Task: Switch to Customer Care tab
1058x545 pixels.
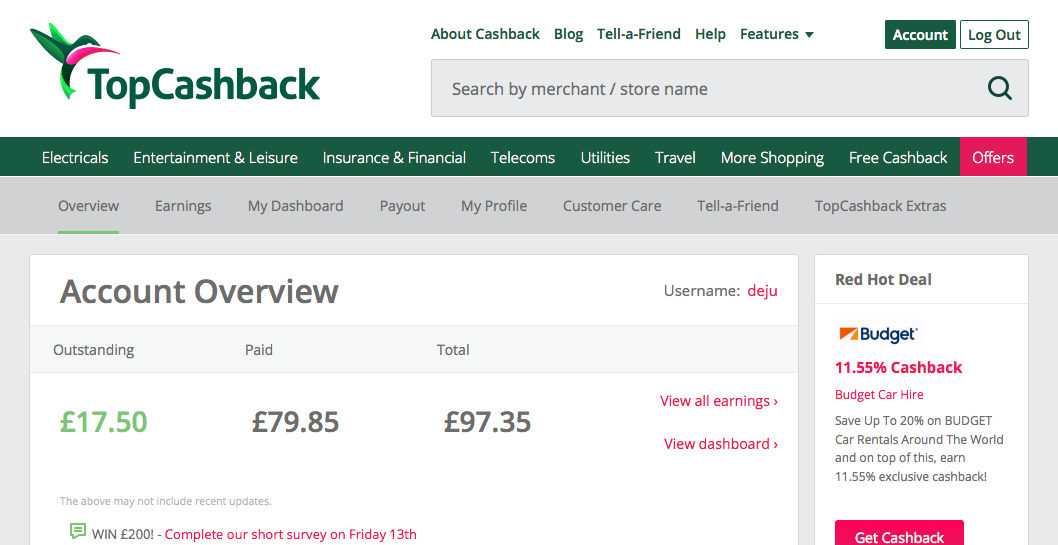Action: 612,206
